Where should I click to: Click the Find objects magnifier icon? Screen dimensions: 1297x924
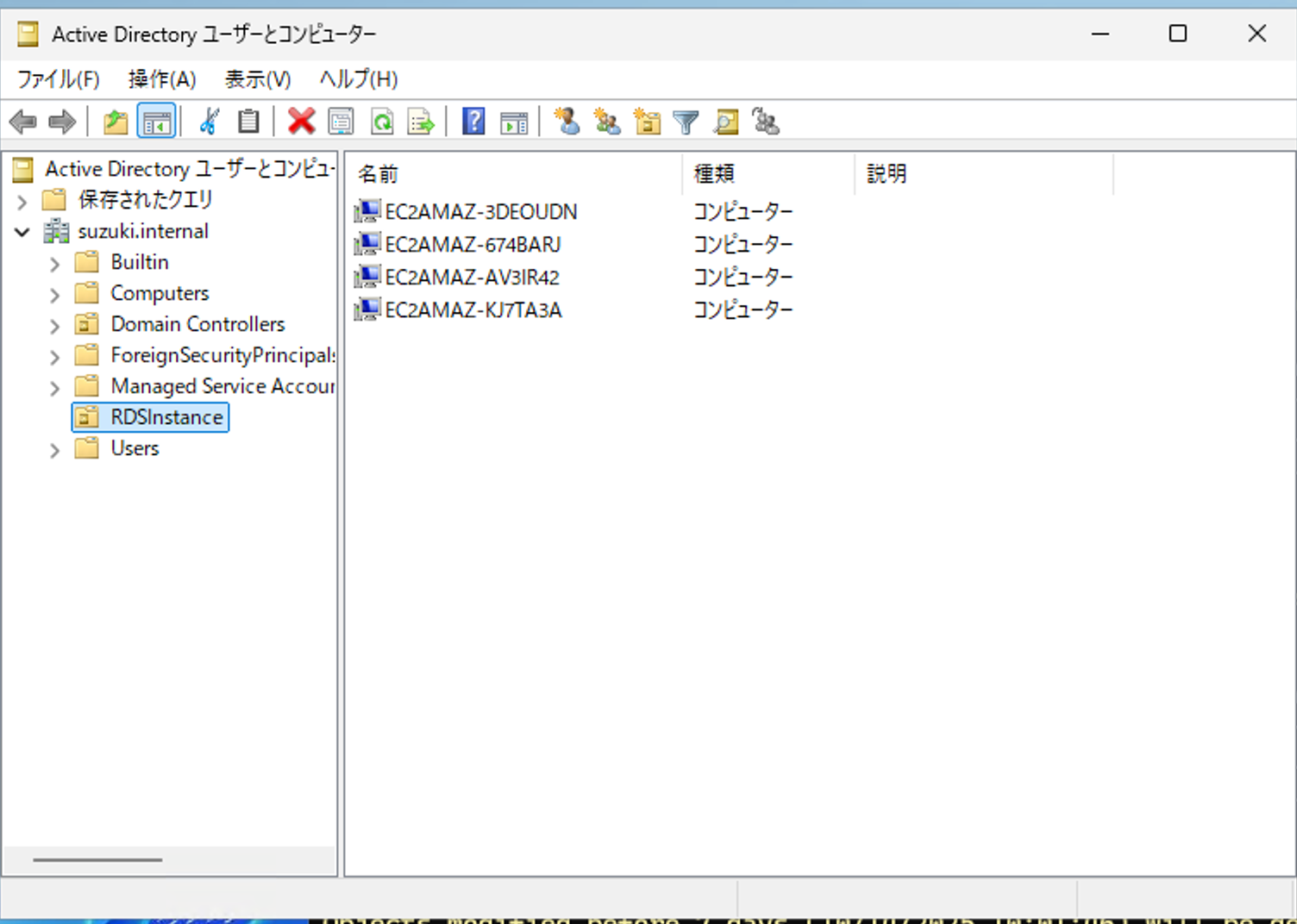pyautogui.click(x=726, y=122)
